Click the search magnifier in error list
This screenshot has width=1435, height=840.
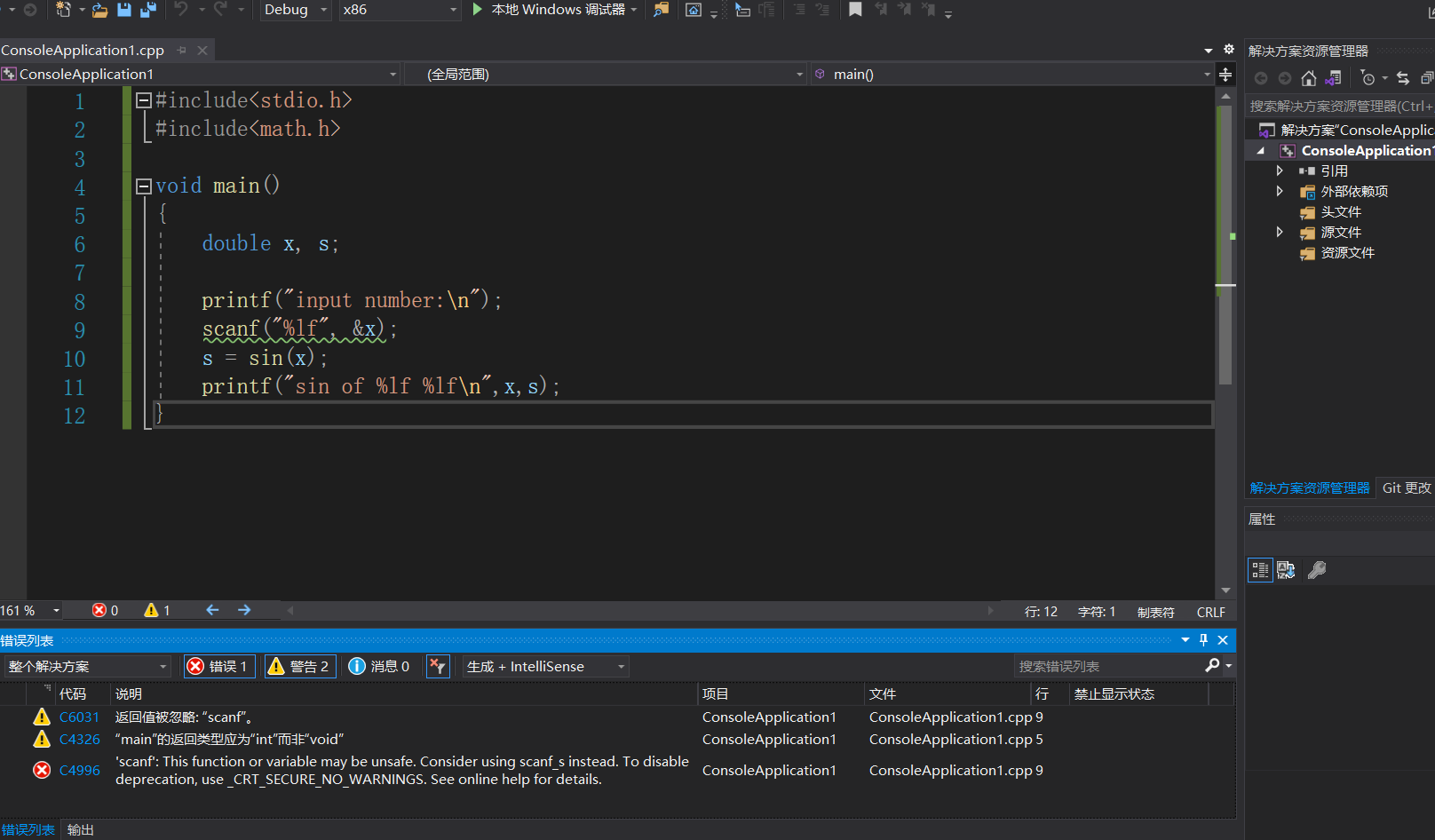point(1212,666)
